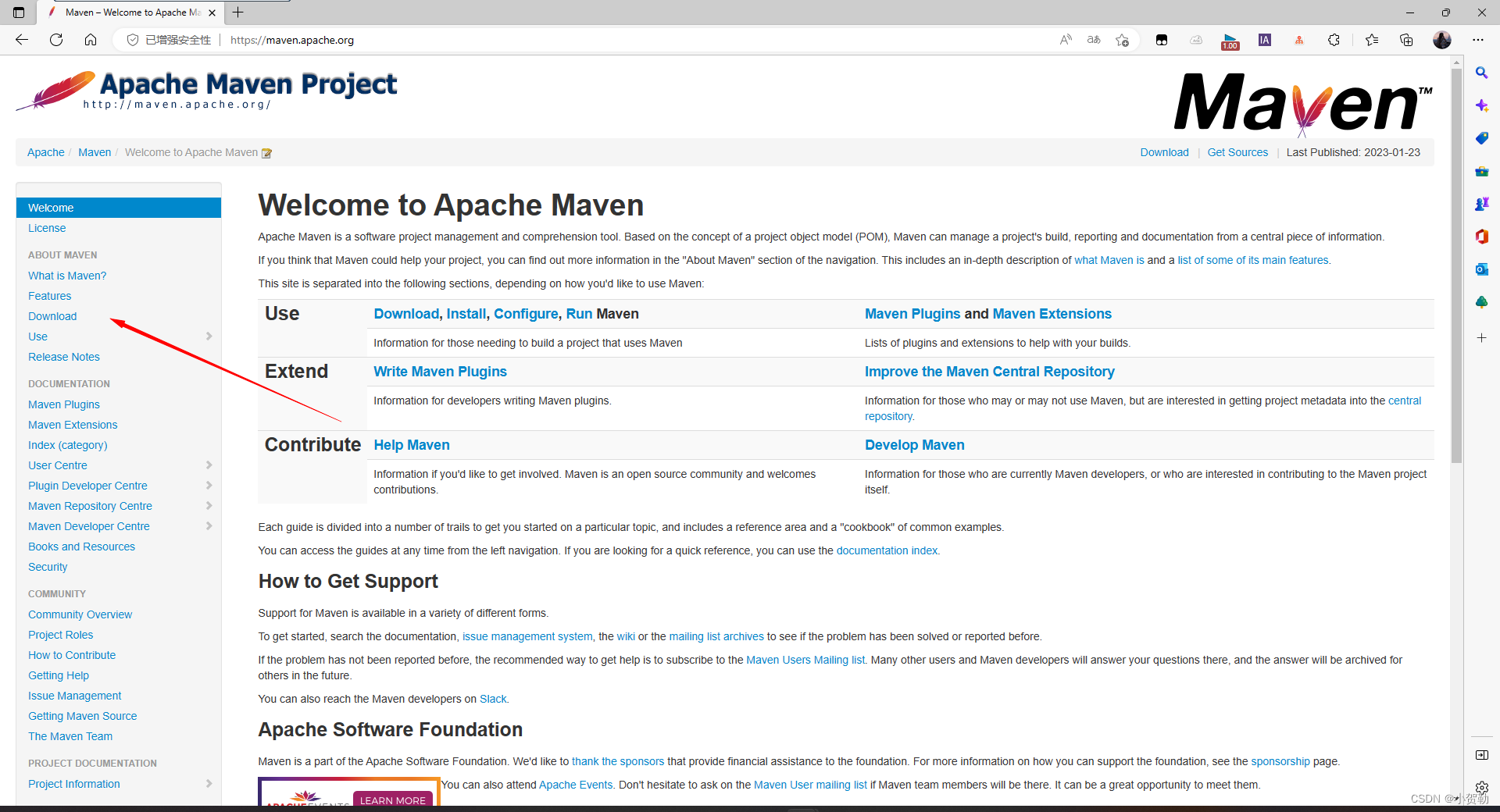Select Welcome in the left navigation
Screen dimensions: 1500x812
coord(119,208)
